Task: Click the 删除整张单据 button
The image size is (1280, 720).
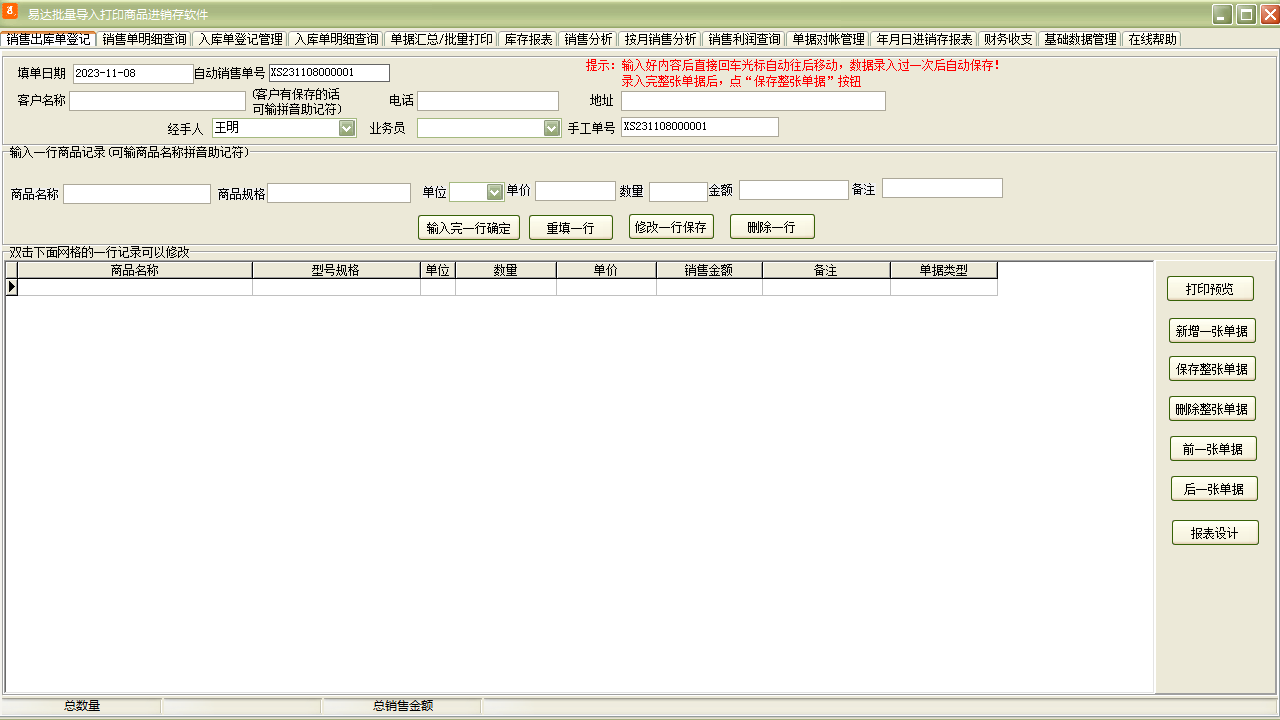Action: tap(1212, 409)
